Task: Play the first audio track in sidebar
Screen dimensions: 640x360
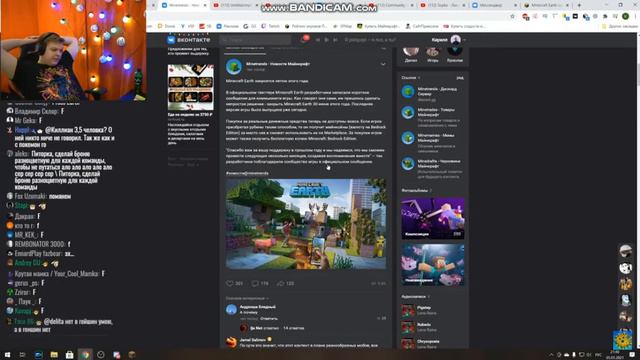Action: tap(407, 311)
